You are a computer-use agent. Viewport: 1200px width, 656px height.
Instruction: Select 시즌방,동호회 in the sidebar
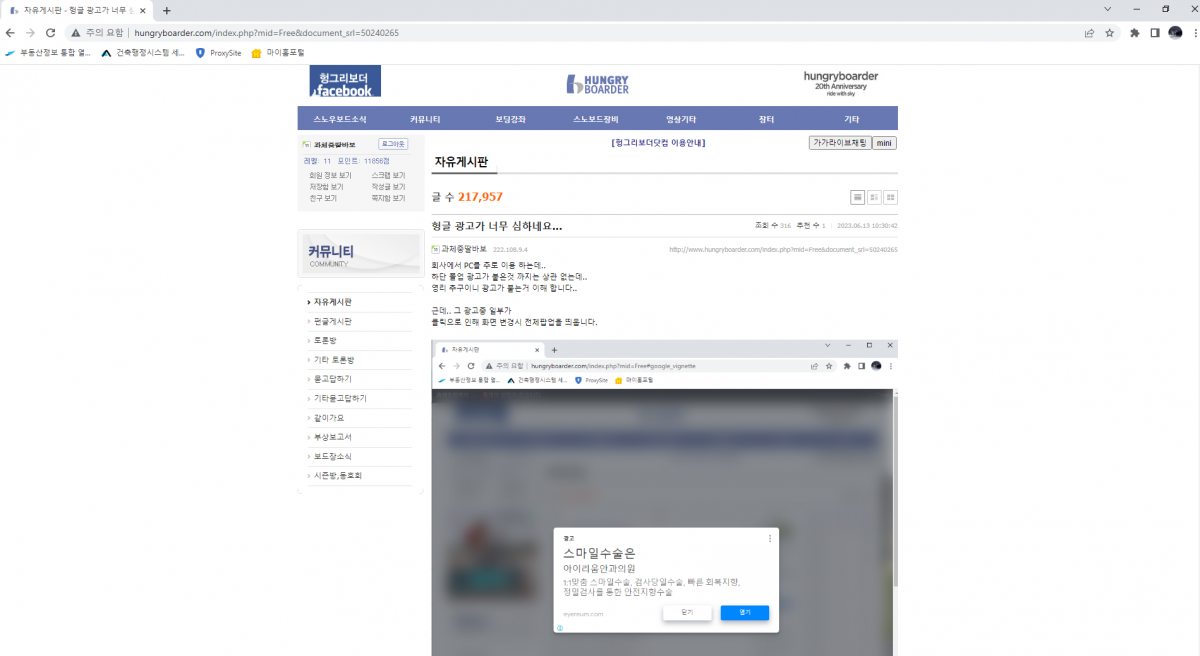(x=338, y=475)
